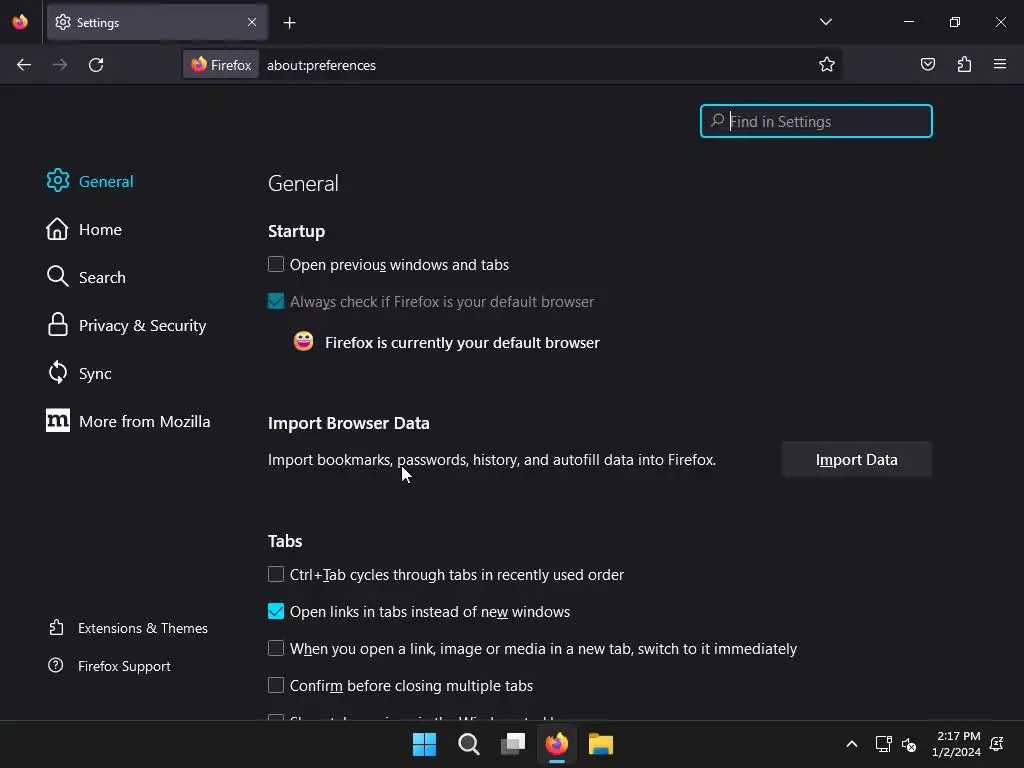The image size is (1024, 768).
Task: Close the Settings tab
Action: pos(252,22)
